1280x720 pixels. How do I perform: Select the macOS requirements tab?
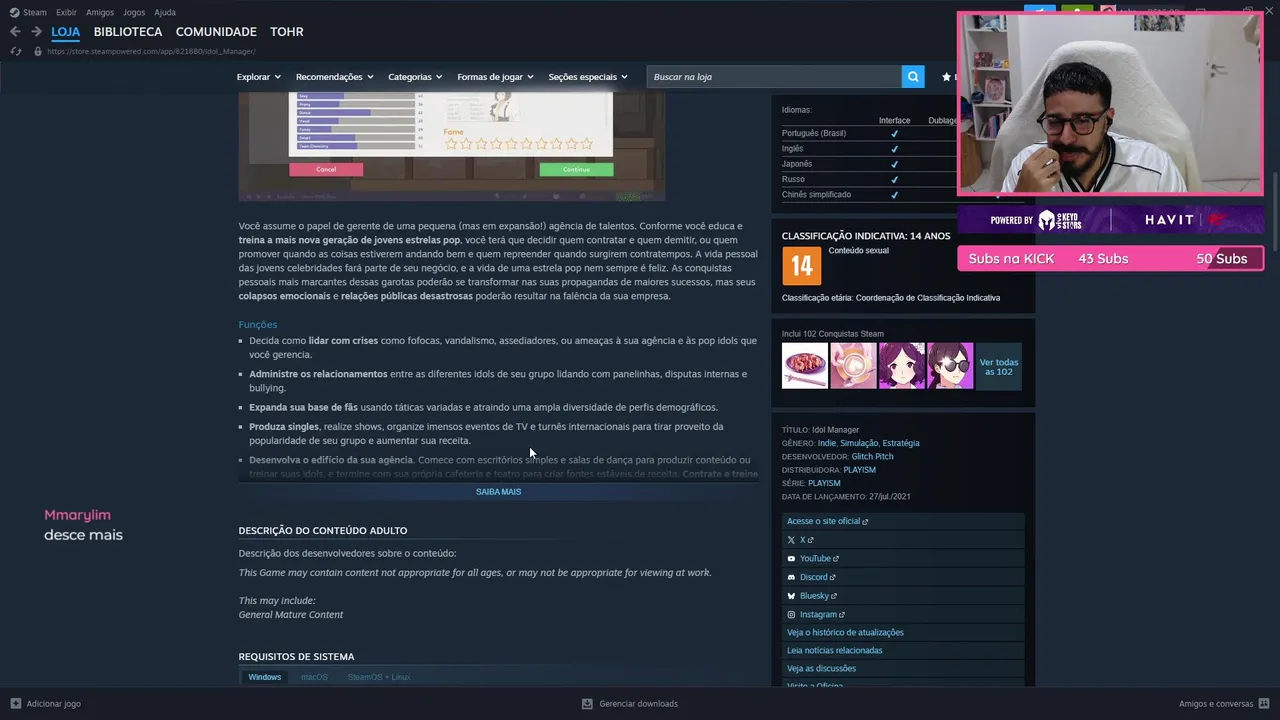pos(314,677)
